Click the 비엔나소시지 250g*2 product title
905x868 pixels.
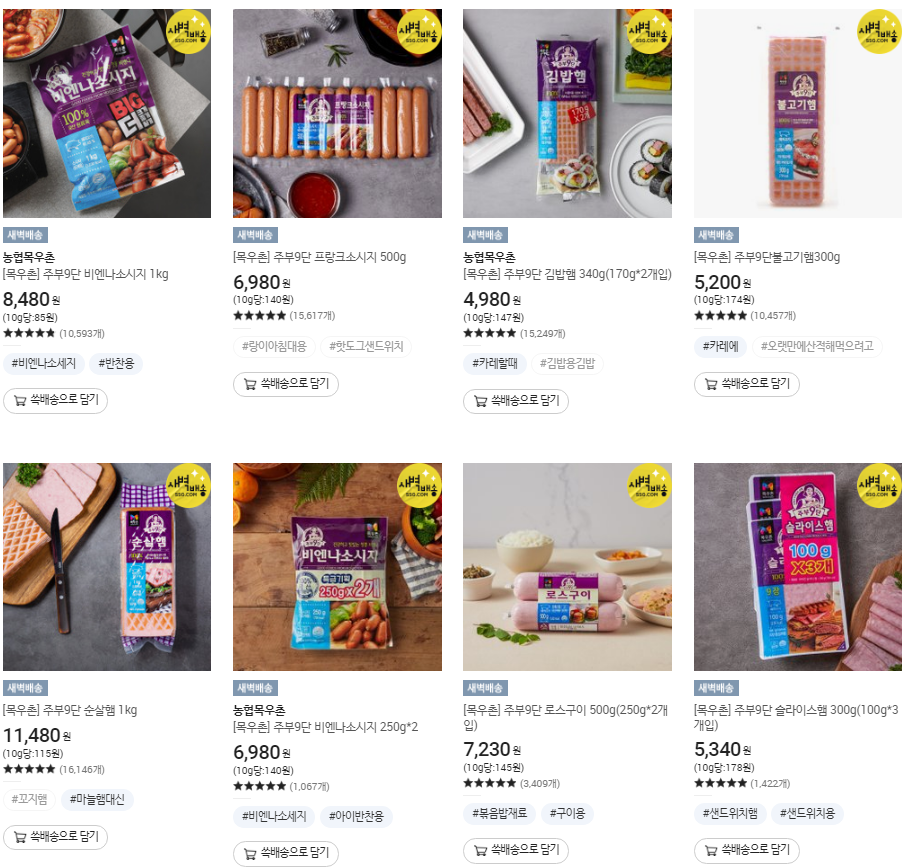pyautogui.click(x=326, y=727)
